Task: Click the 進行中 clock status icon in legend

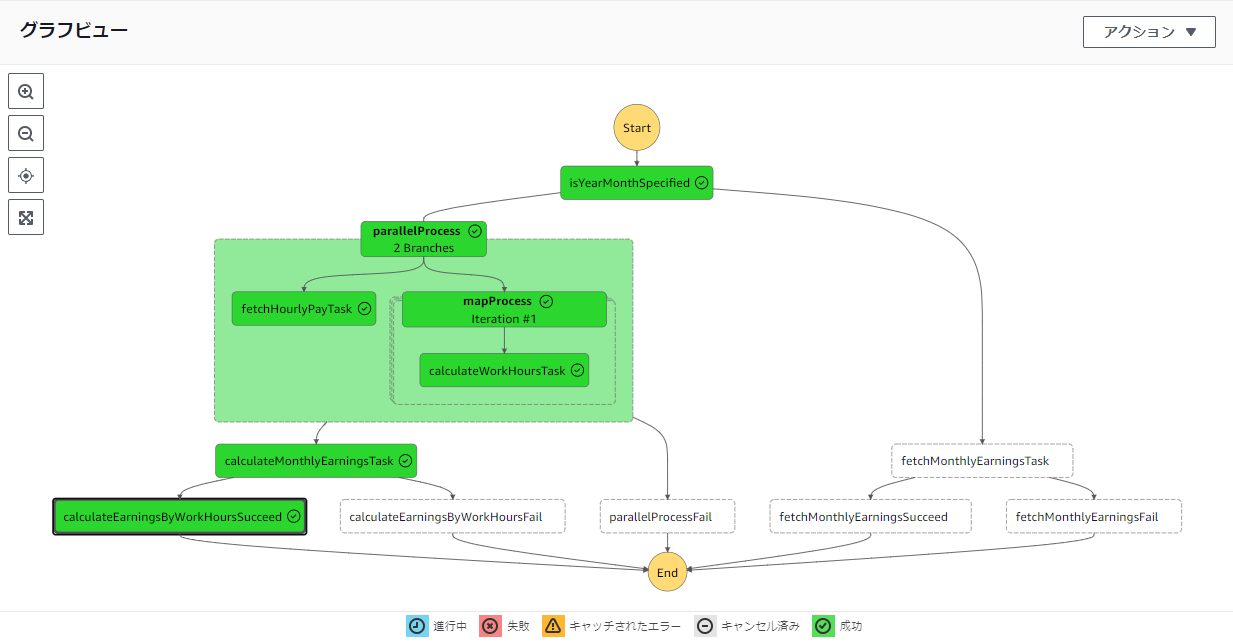Action: (x=417, y=625)
